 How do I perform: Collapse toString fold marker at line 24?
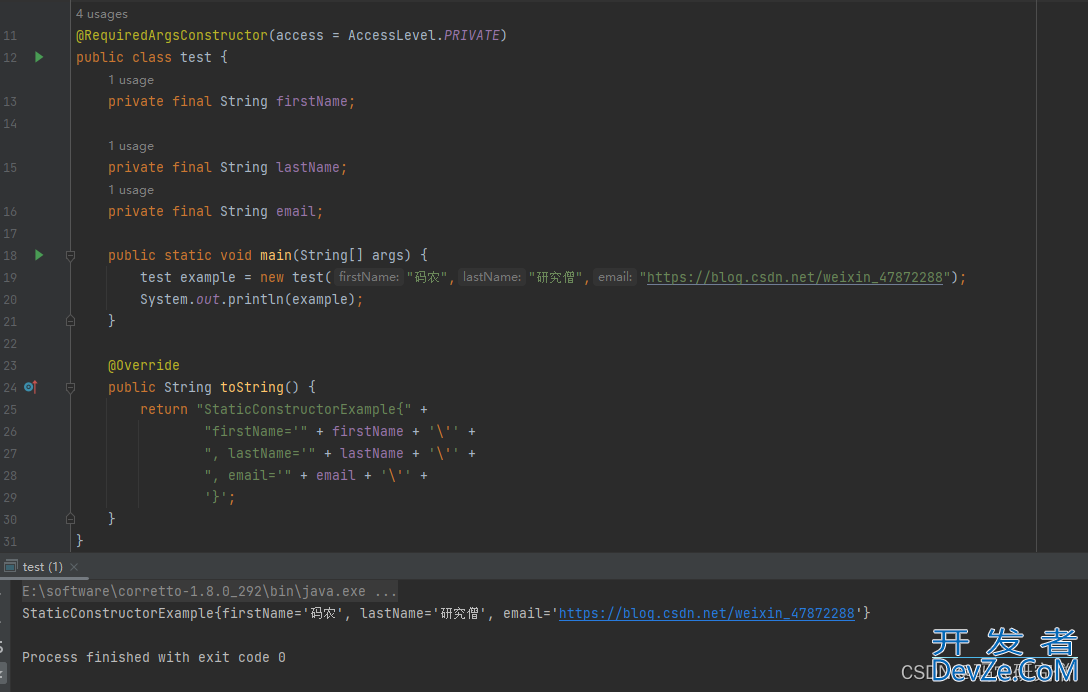point(70,387)
